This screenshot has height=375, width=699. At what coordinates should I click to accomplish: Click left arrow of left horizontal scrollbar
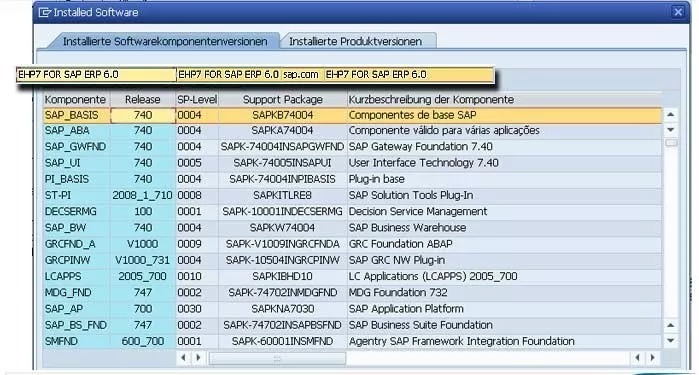click(184, 358)
